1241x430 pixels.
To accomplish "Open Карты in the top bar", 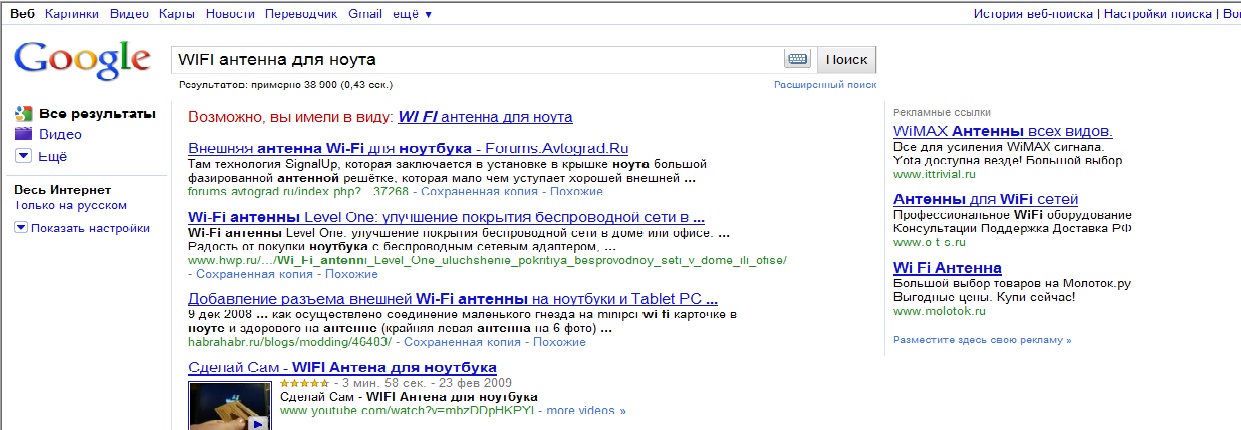I will [x=178, y=14].
